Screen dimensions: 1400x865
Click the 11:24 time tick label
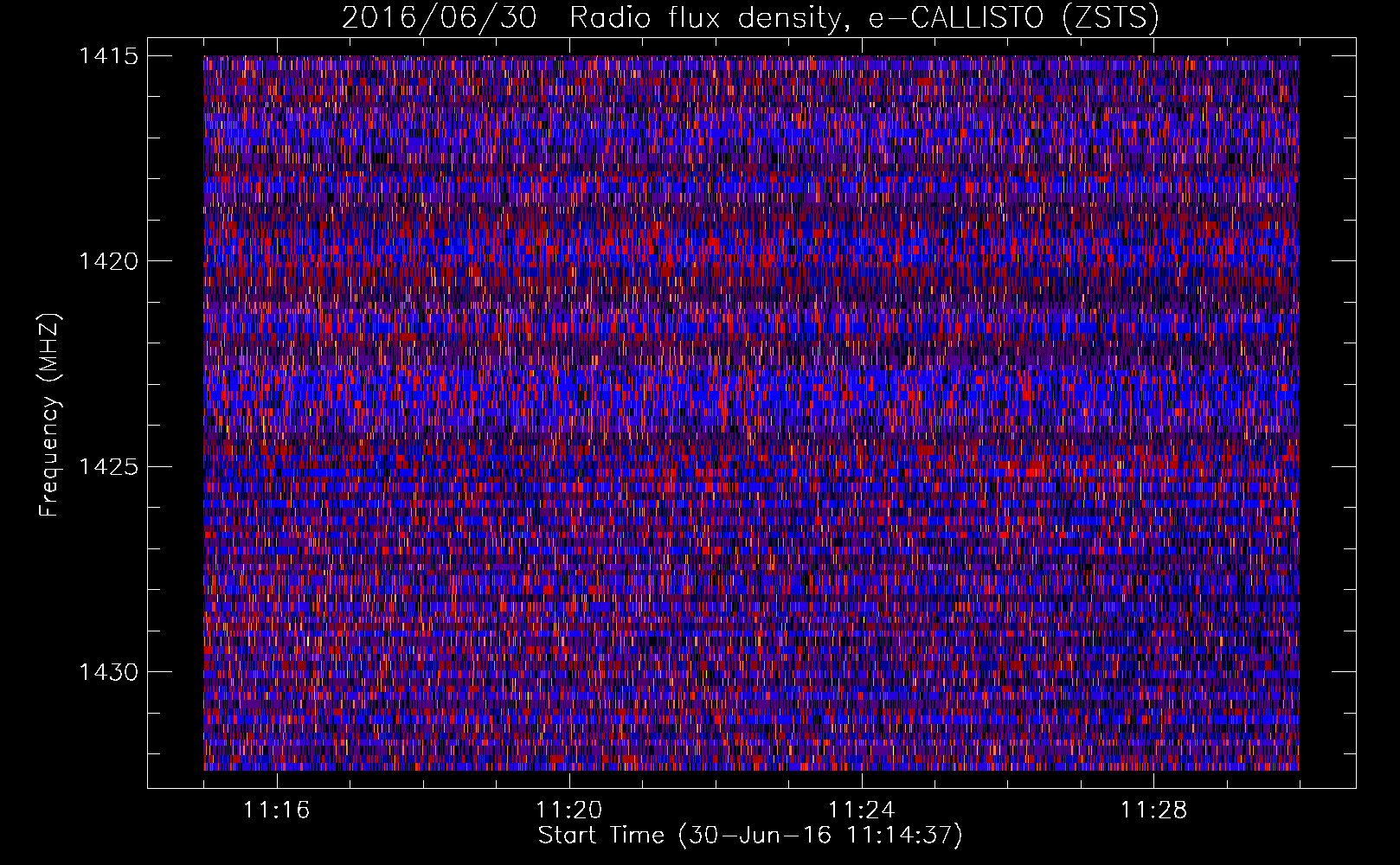coord(861,811)
